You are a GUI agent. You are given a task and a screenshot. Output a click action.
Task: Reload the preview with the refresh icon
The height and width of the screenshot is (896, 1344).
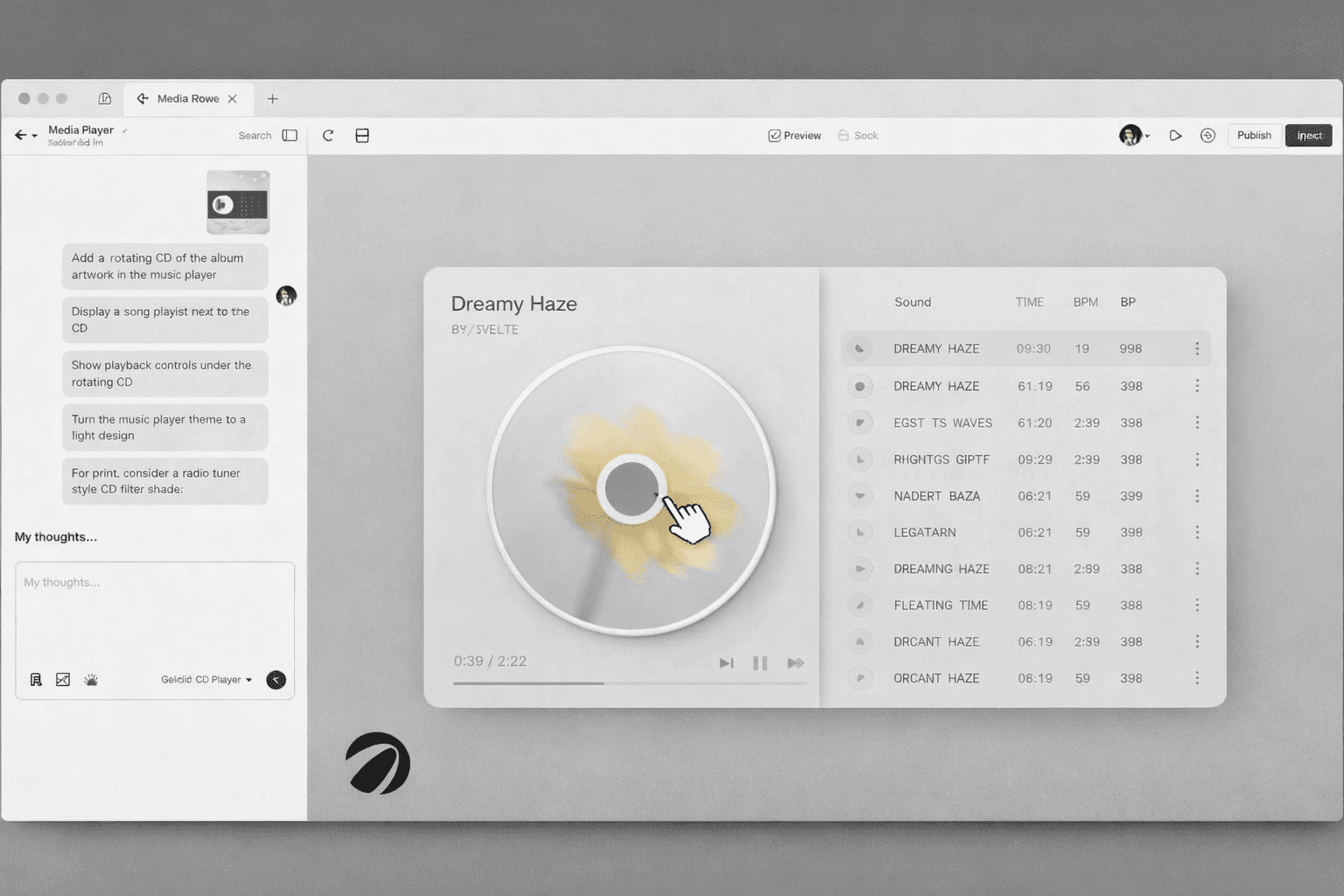pos(328,136)
